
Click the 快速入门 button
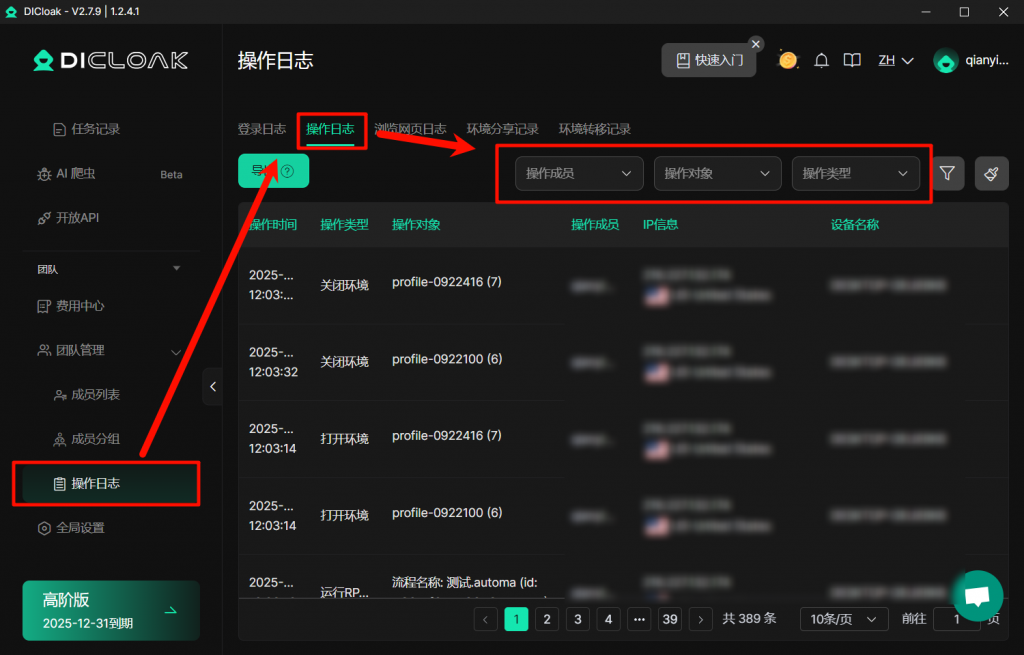pyautogui.click(x=709, y=60)
